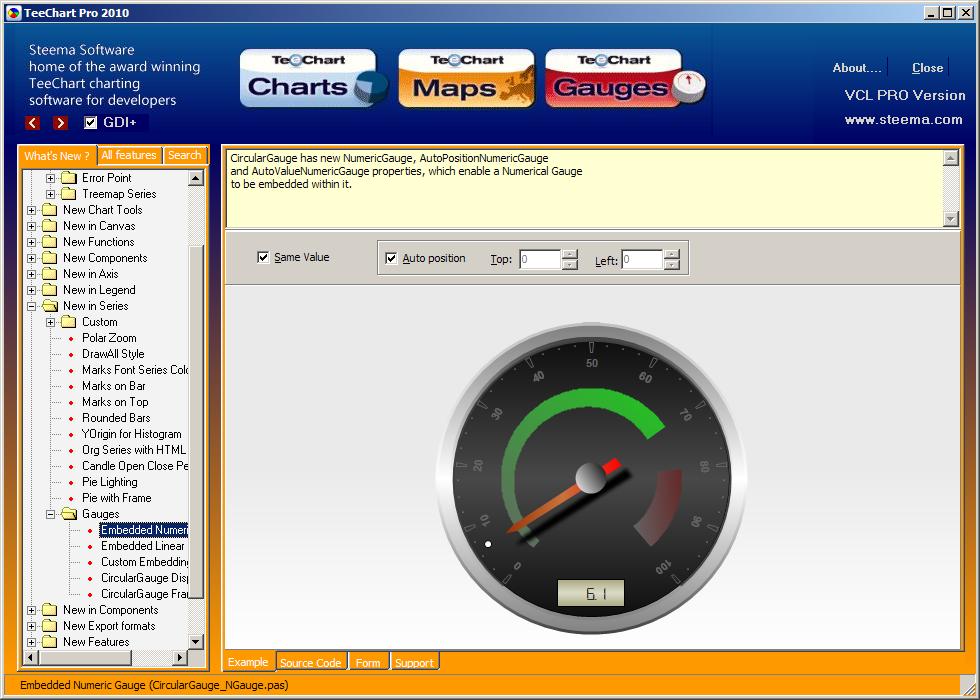Click the tree horizontal scrollbar thumb
The height and width of the screenshot is (700, 980).
86,658
